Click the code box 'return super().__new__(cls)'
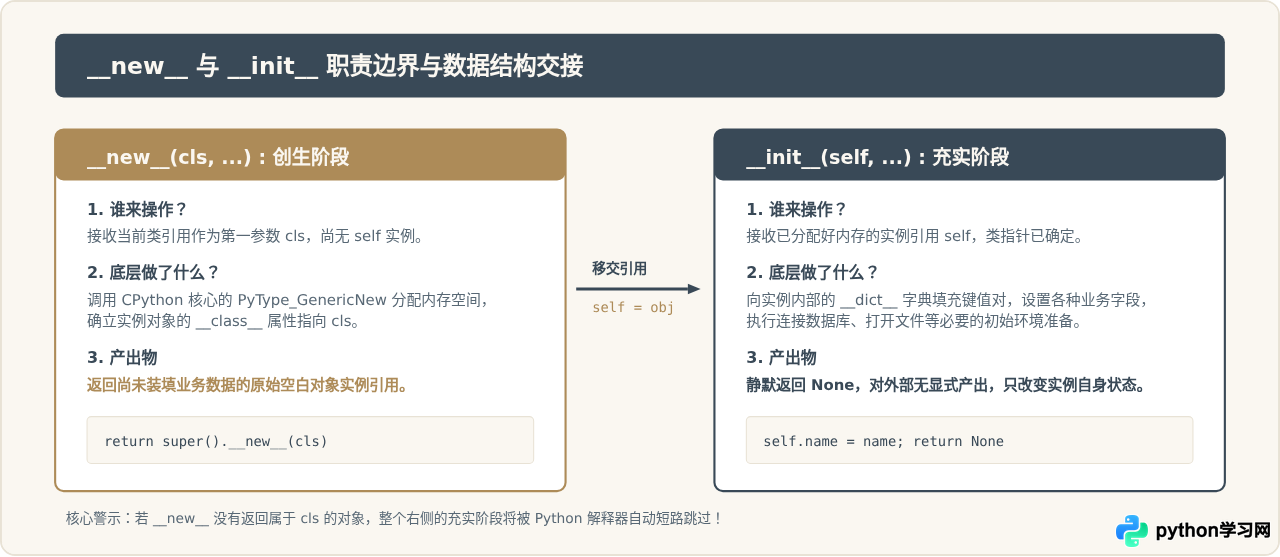 point(310,440)
